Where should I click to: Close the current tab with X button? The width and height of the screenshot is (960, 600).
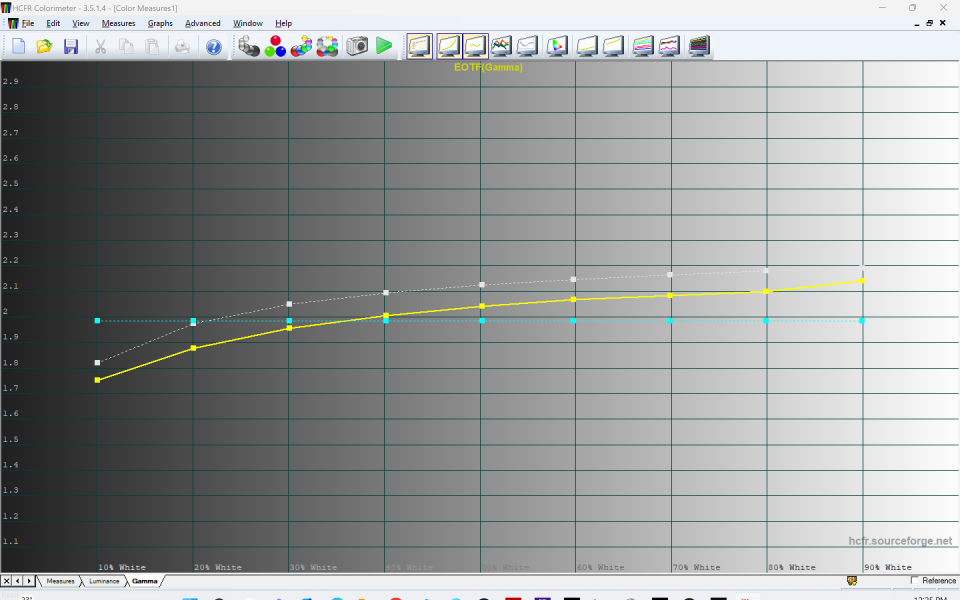coord(7,580)
